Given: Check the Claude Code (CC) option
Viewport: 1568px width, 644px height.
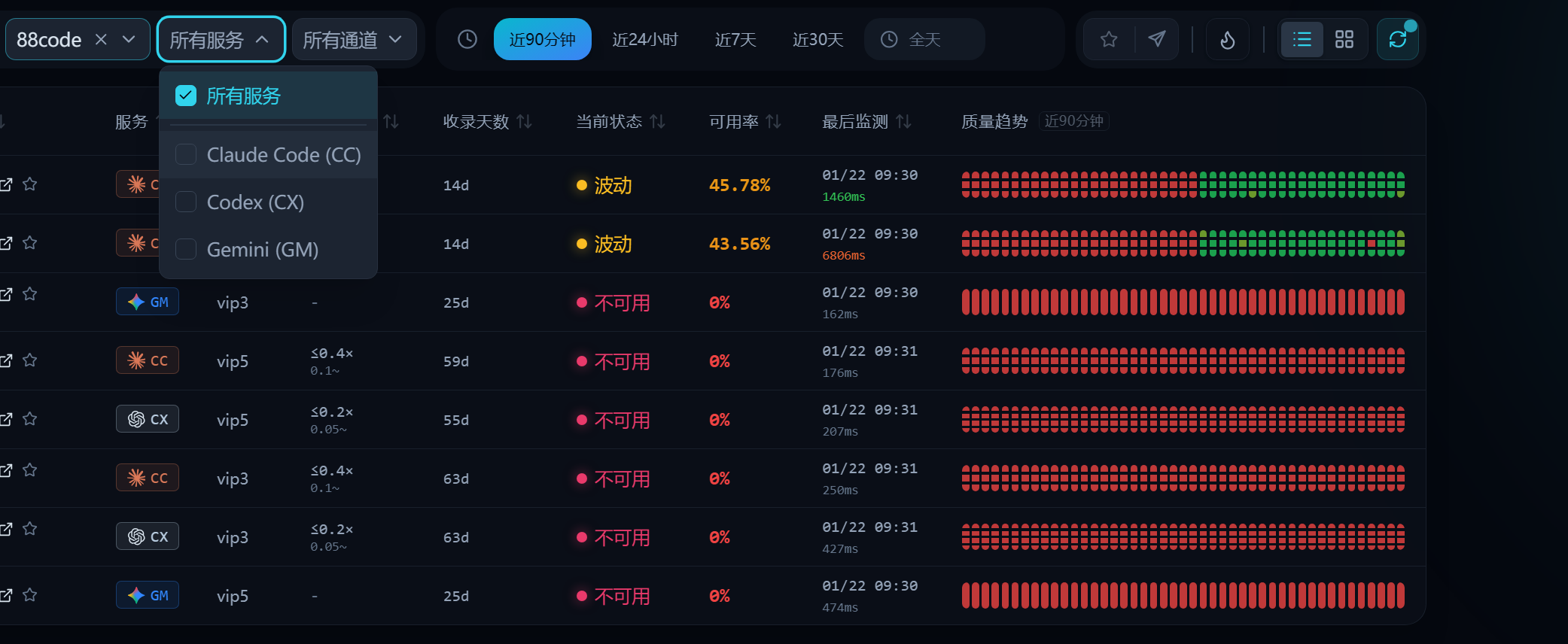Looking at the screenshot, I should 186,154.
